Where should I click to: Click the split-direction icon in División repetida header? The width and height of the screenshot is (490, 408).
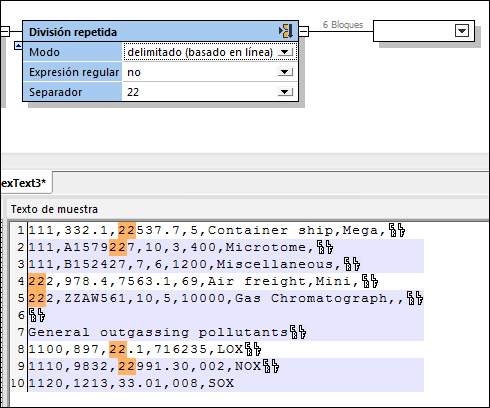tap(286, 31)
